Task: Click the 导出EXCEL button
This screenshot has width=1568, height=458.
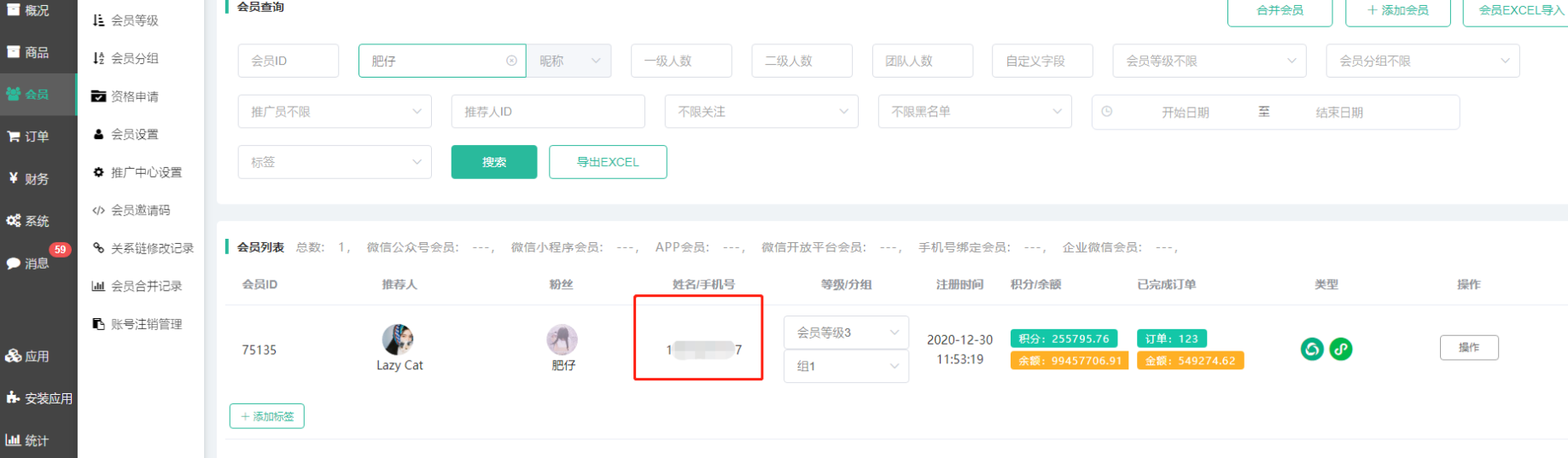Action: 607,162
